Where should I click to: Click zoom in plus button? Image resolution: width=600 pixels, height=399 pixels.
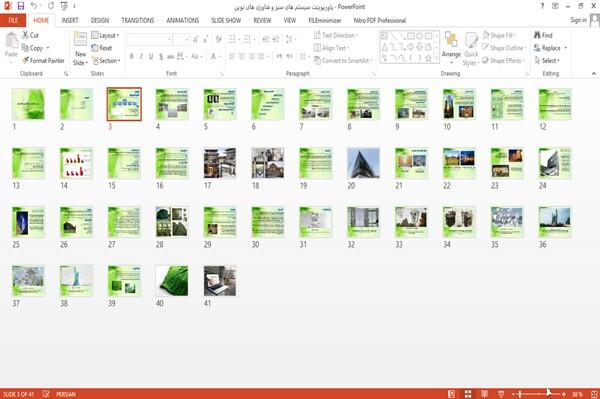click(564, 394)
